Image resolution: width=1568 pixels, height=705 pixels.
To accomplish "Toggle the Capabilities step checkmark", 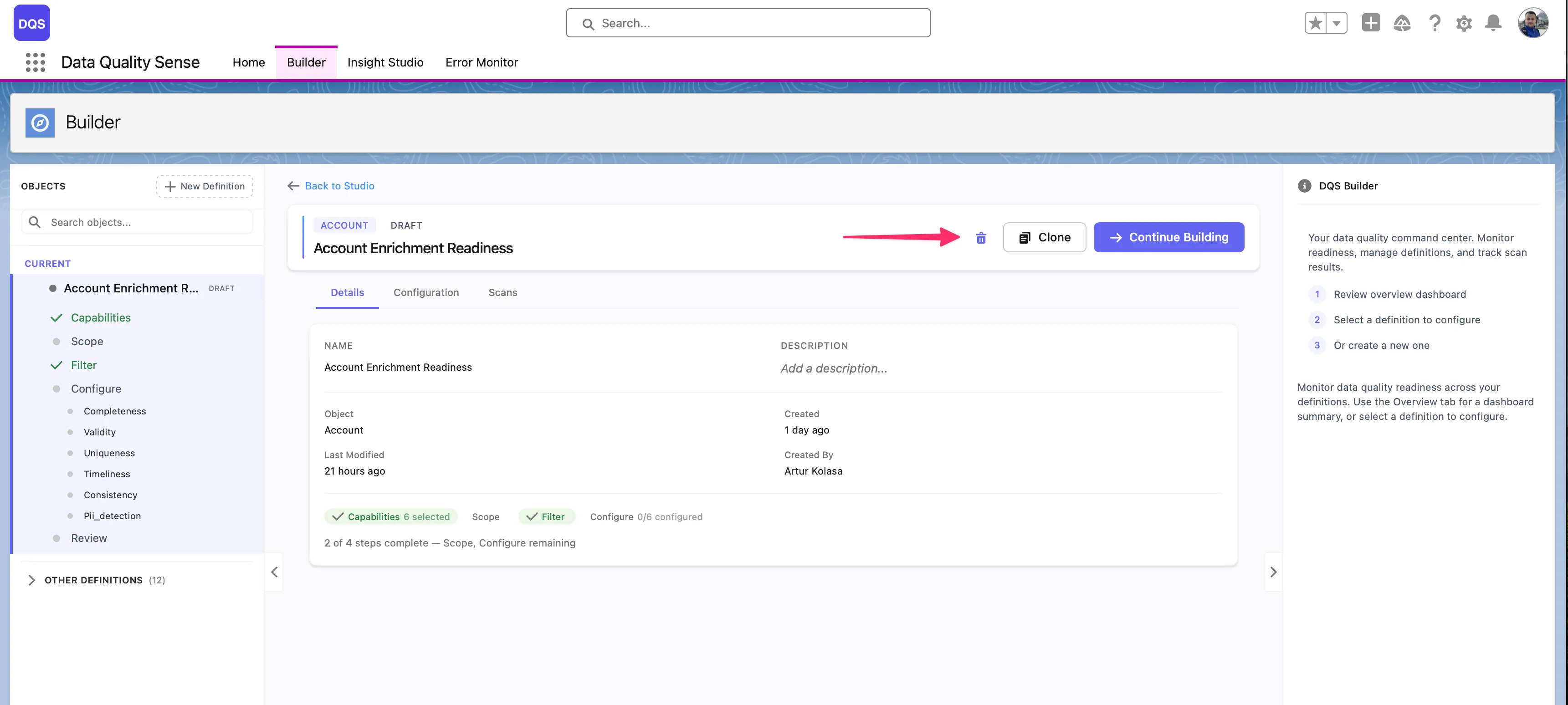I will pos(57,317).
